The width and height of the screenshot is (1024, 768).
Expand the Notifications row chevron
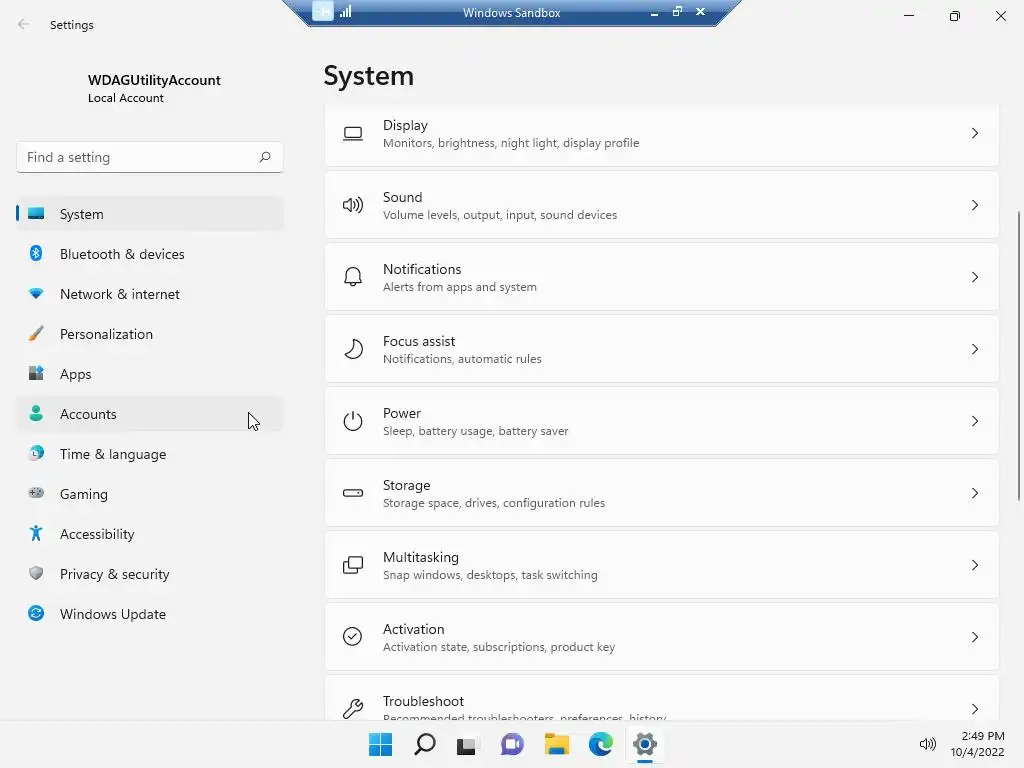click(x=974, y=277)
